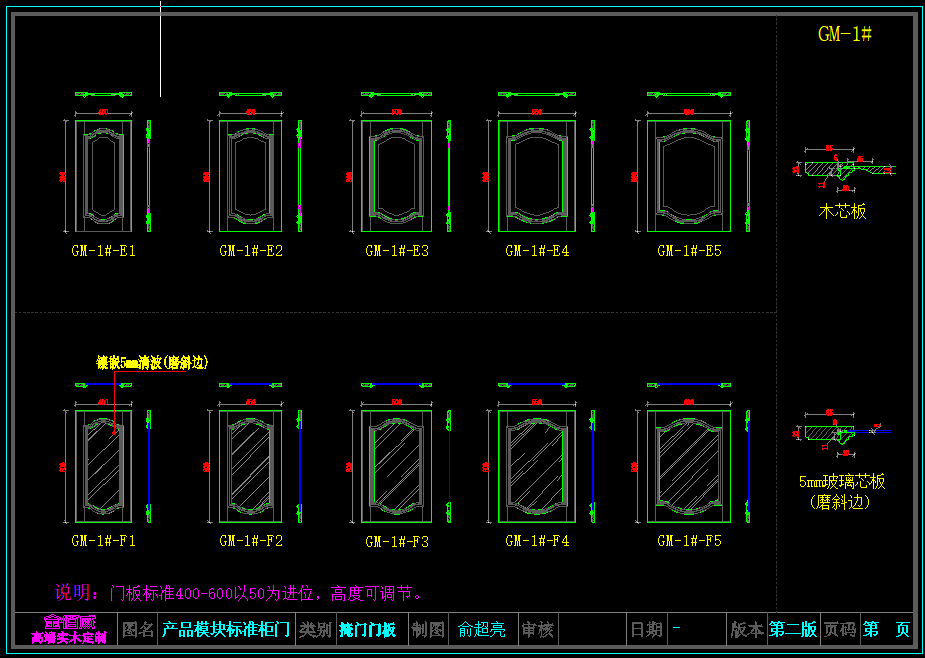Click the GM-1#-F5 label text
This screenshot has width=925, height=658.
coord(689,541)
